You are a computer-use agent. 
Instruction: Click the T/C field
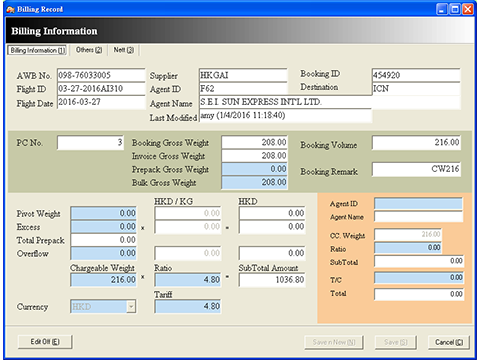419,278
